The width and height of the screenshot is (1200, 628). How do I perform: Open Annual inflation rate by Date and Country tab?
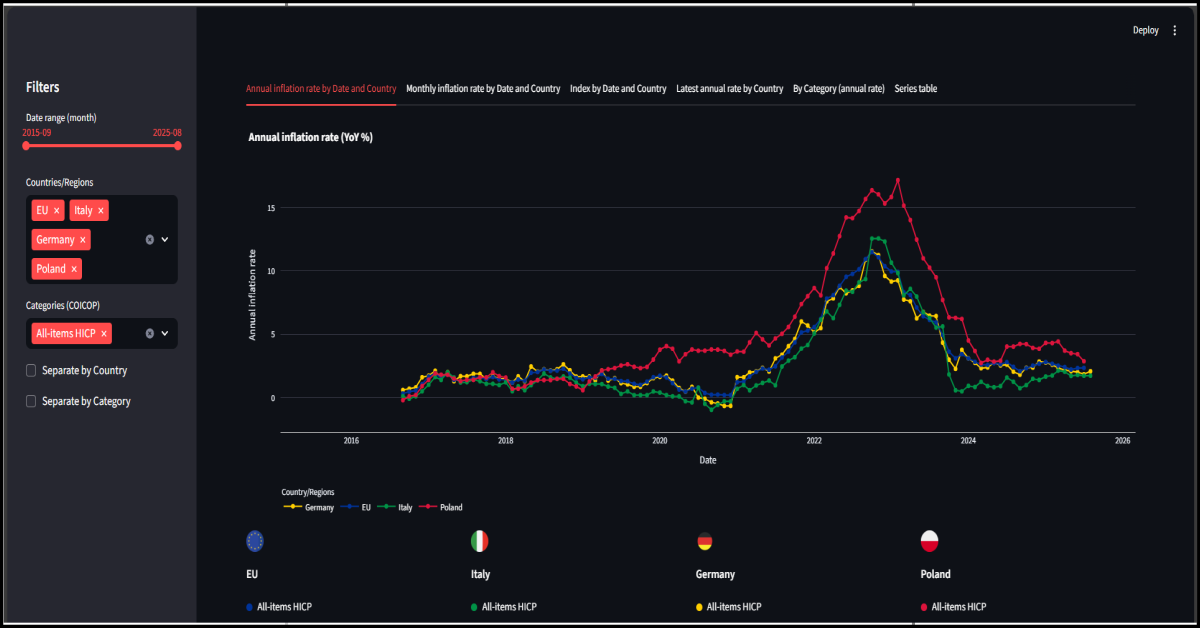[x=321, y=89]
